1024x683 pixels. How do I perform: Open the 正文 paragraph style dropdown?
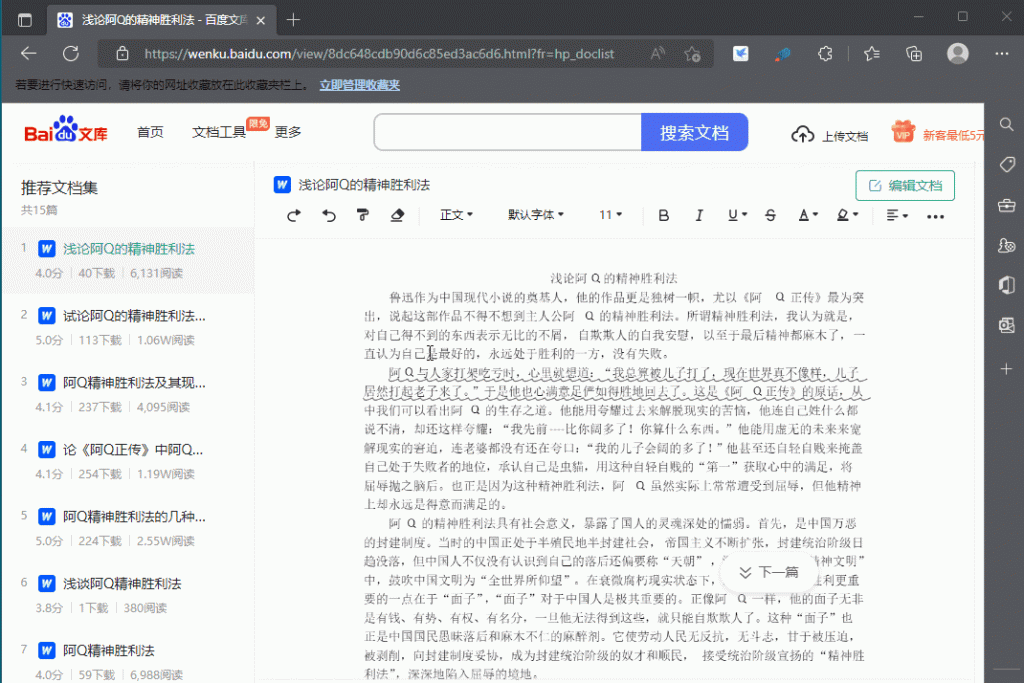click(456, 215)
